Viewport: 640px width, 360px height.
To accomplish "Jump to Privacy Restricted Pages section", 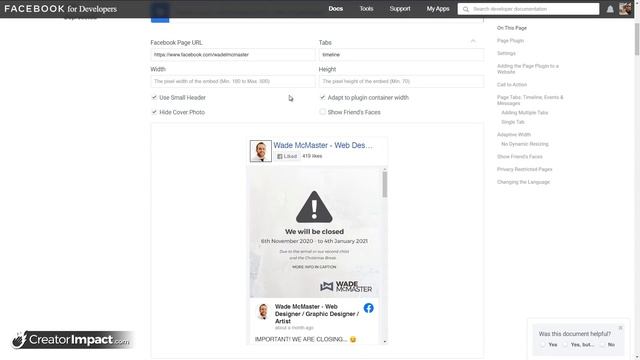I will [524, 169].
